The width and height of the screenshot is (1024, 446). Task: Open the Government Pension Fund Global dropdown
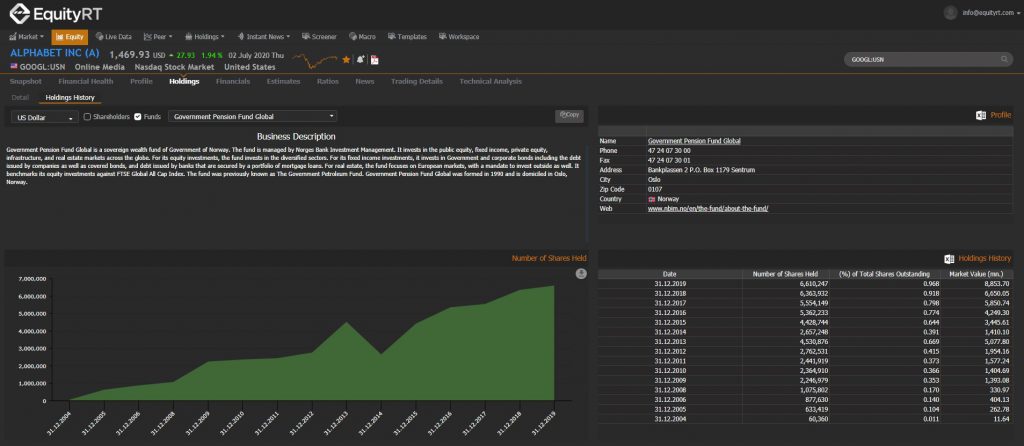pos(253,116)
